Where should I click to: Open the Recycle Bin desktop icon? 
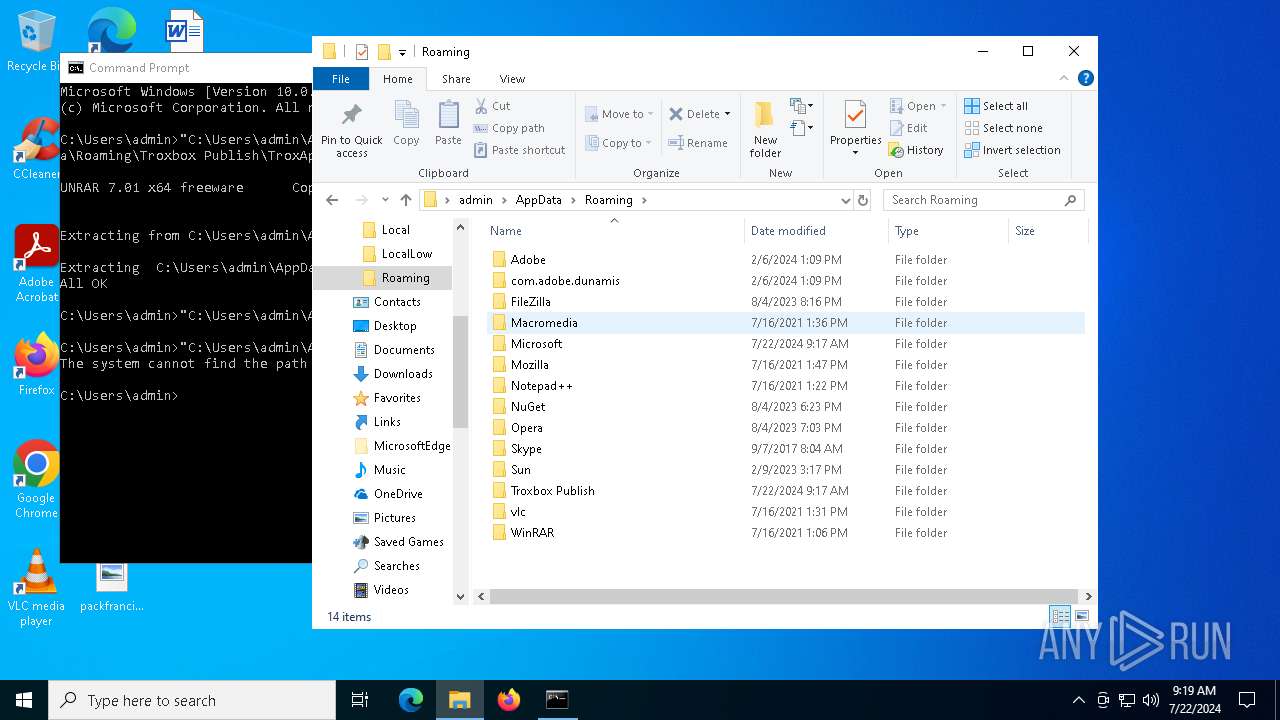point(34,42)
